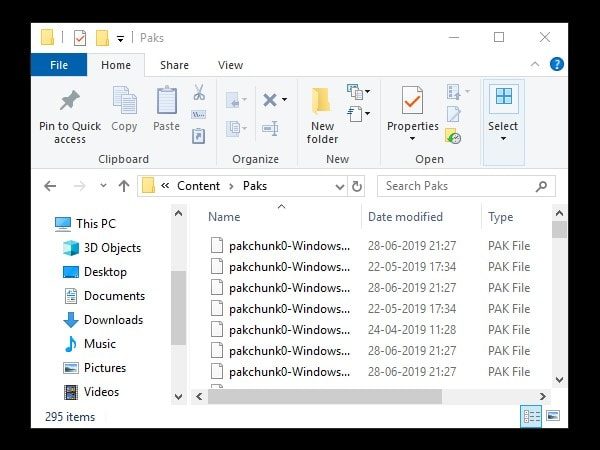This screenshot has height=450, width=600.
Task: Click the Open icon in ribbon
Action: (x=453, y=92)
